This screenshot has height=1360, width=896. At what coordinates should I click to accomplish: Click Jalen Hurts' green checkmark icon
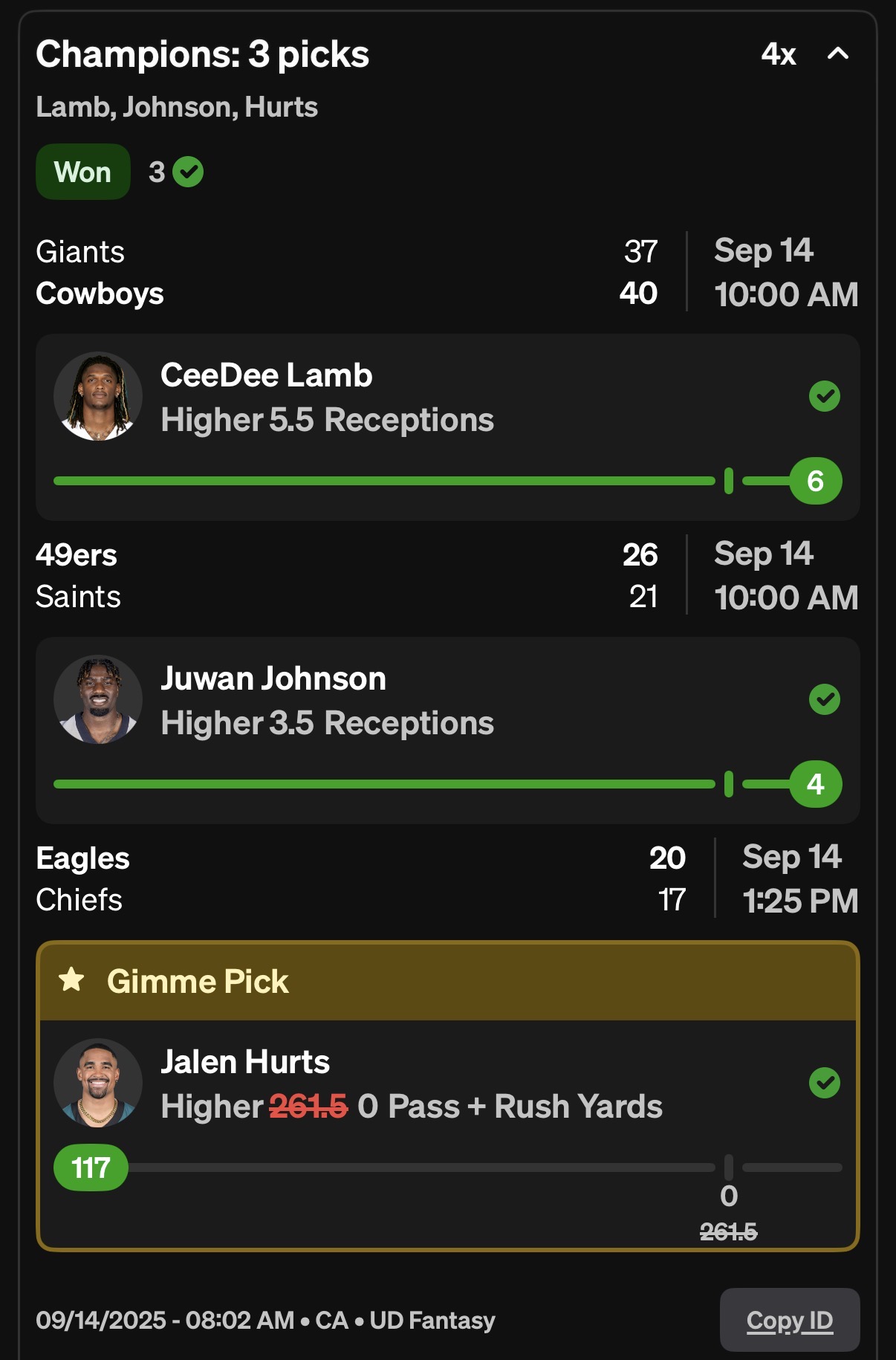pyautogui.click(x=824, y=1083)
